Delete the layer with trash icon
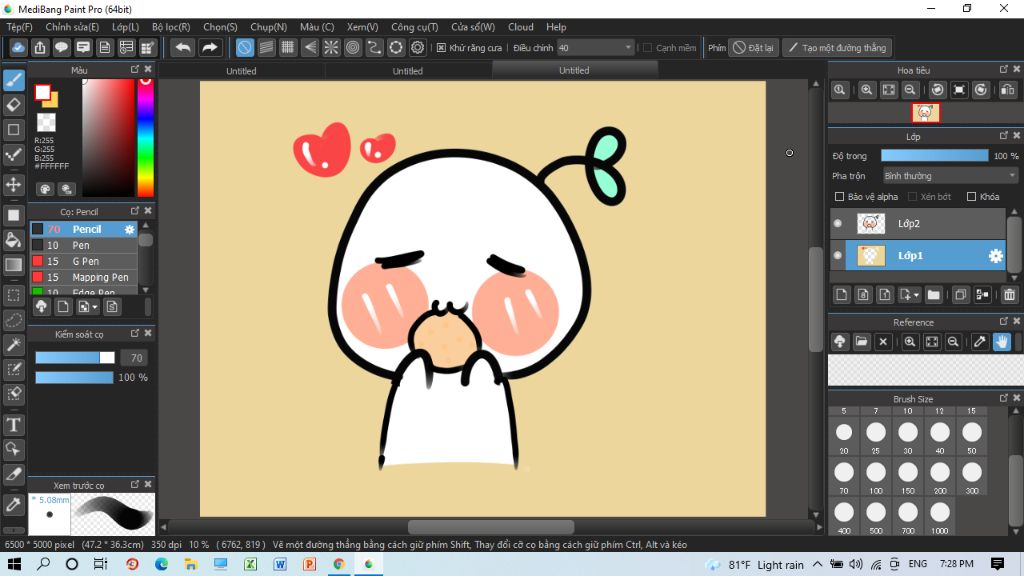The width and height of the screenshot is (1024, 576). (x=1009, y=295)
